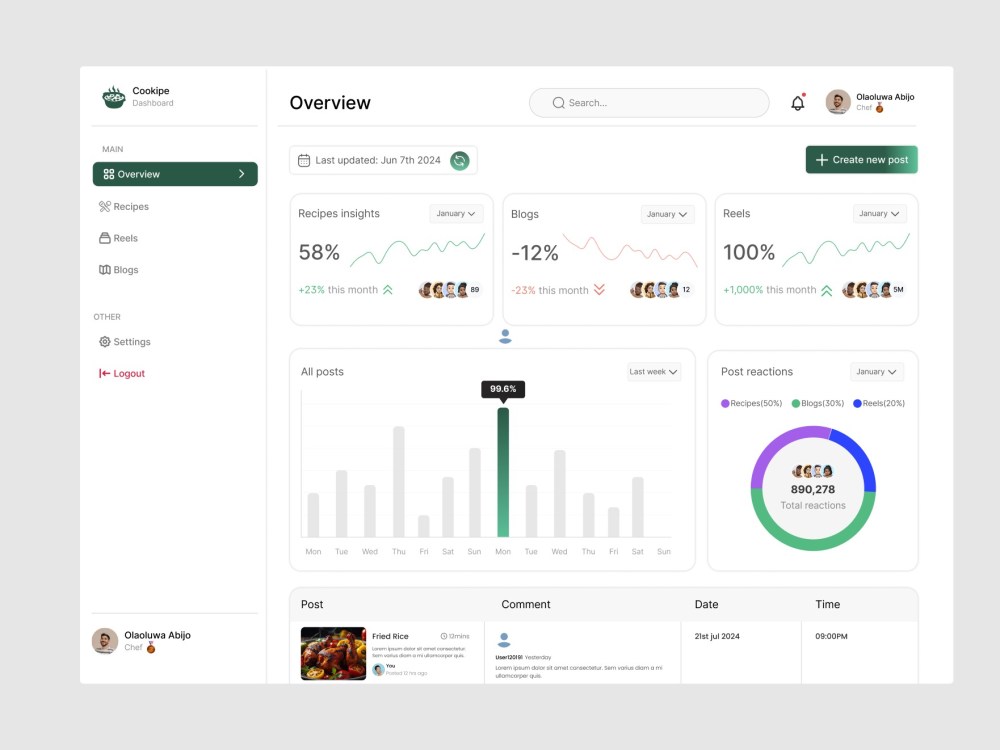Click the header profile avatar photo

coord(838,102)
